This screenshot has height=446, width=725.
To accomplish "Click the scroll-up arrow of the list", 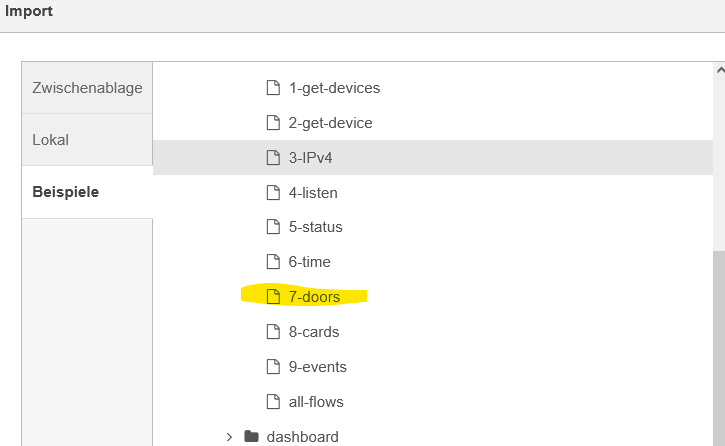I will (x=720, y=70).
